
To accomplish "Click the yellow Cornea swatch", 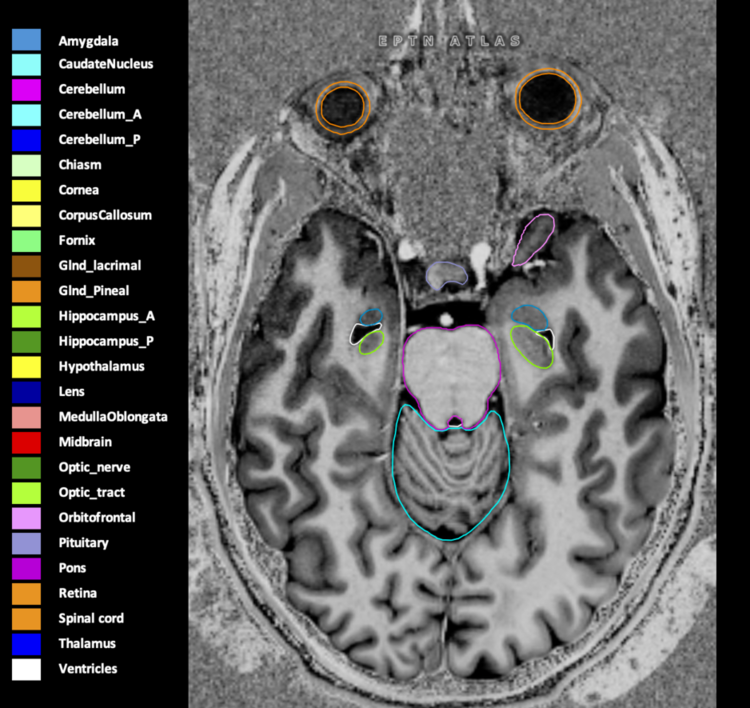I will (26, 191).
